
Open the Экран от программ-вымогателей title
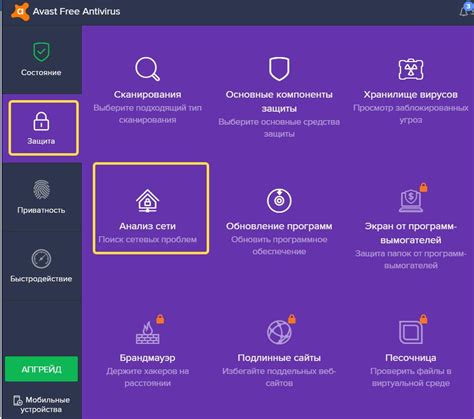coord(411,233)
